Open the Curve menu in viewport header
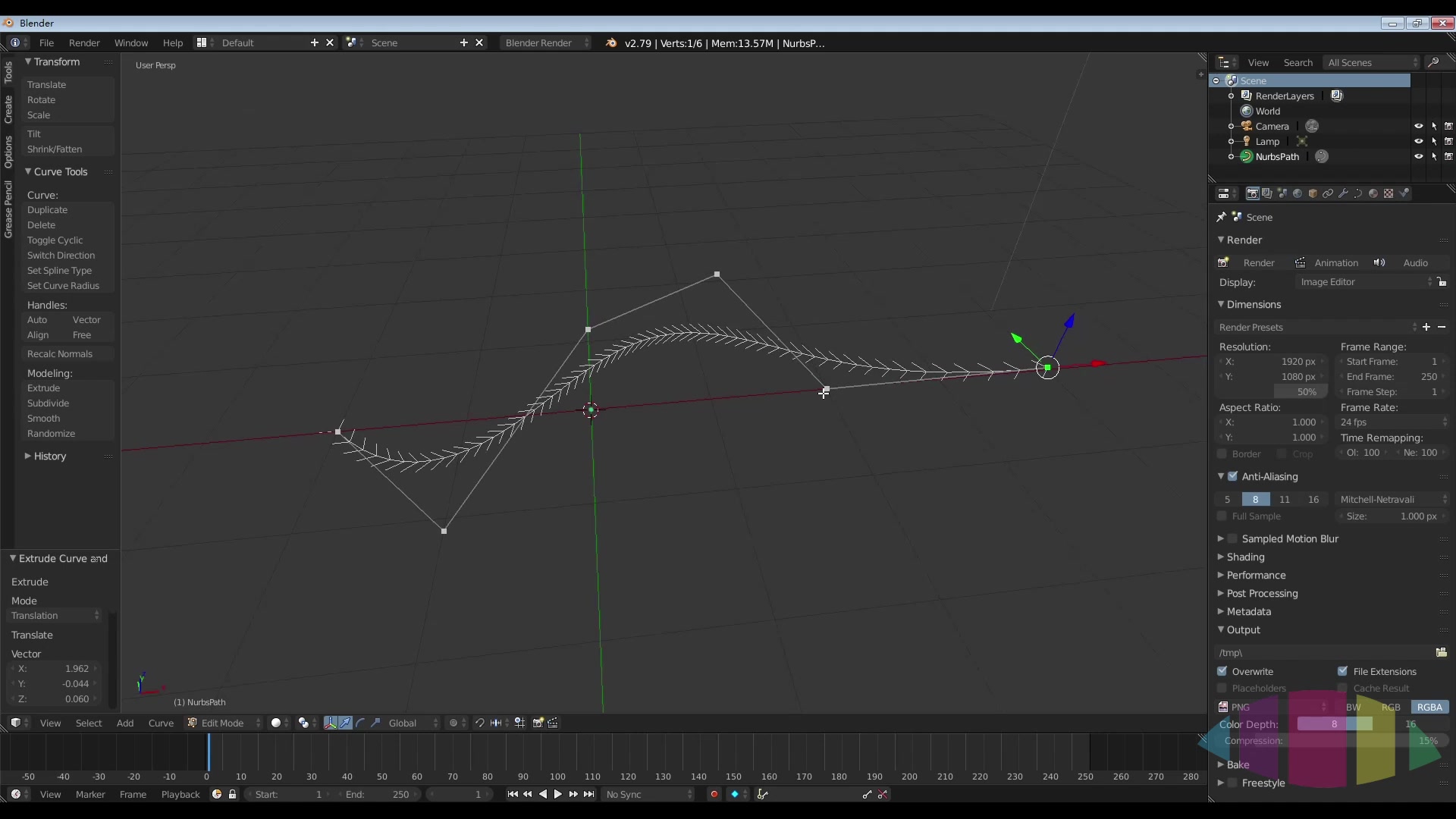The image size is (1456, 819). (161, 723)
